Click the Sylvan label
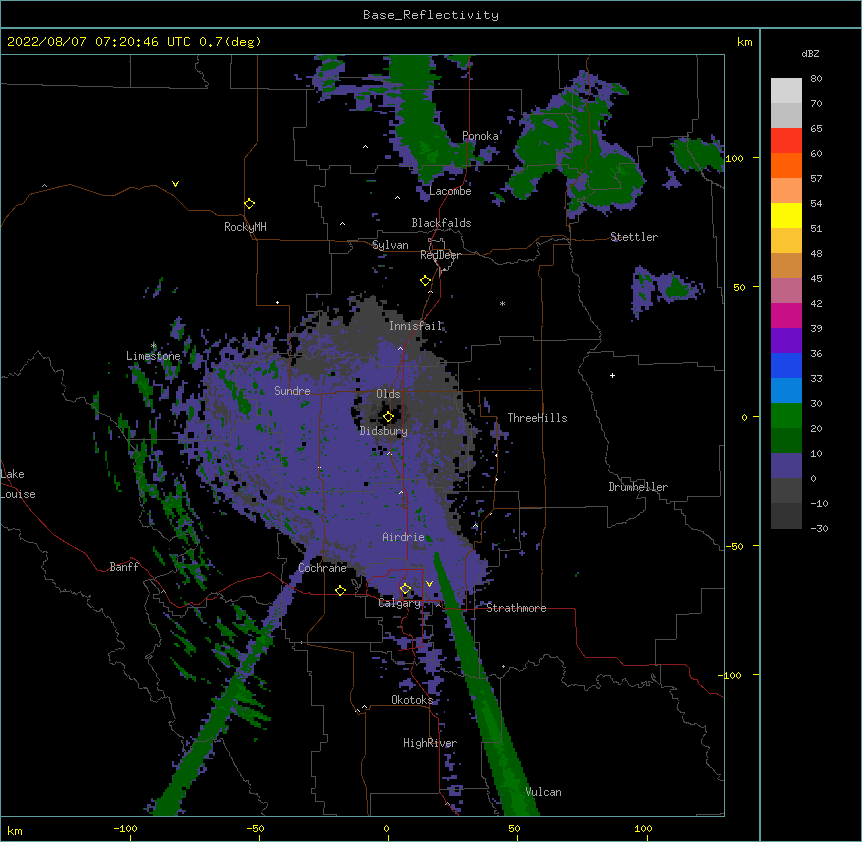862x842 pixels. [390, 245]
